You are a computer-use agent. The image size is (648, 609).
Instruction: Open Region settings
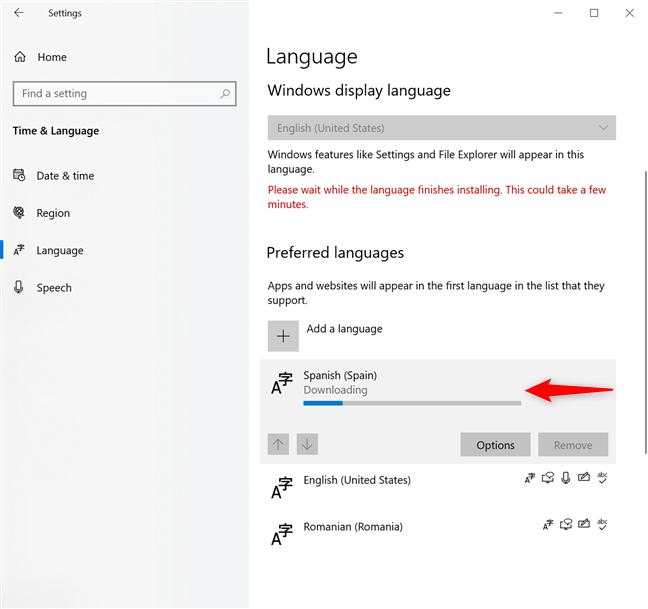pos(53,213)
